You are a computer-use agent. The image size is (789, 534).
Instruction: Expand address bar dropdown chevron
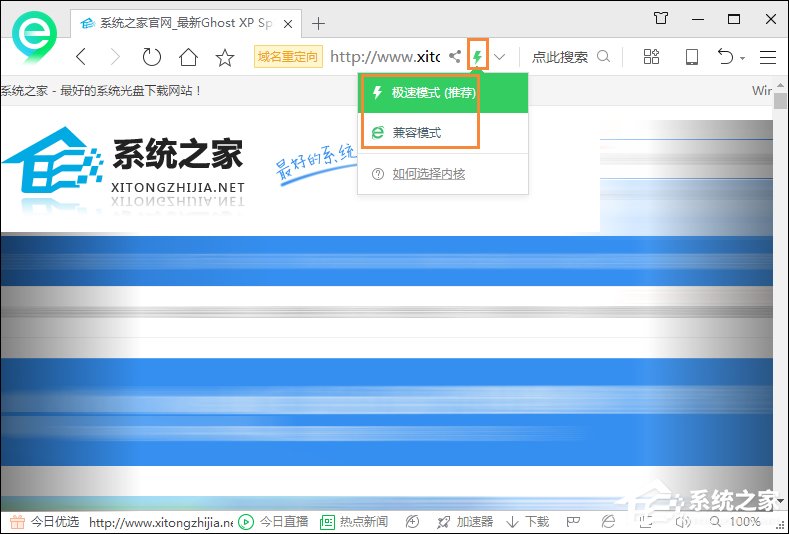[x=500, y=58]
